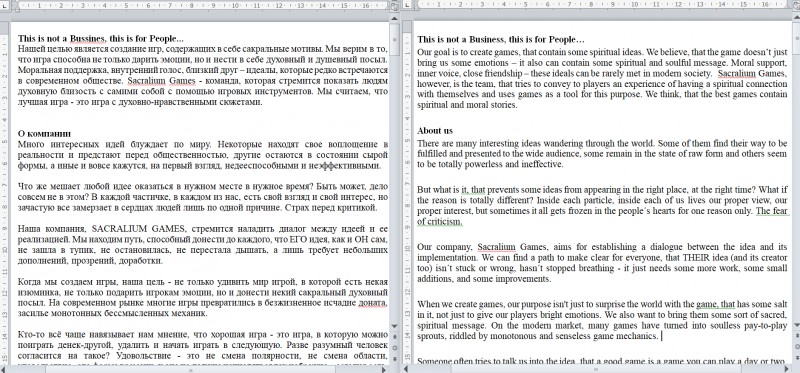Click the underlined "Sacralium" in the left first paragraph
Image resolution: width=800 pixels, height=373 pixels.
(x=146, y=81)
